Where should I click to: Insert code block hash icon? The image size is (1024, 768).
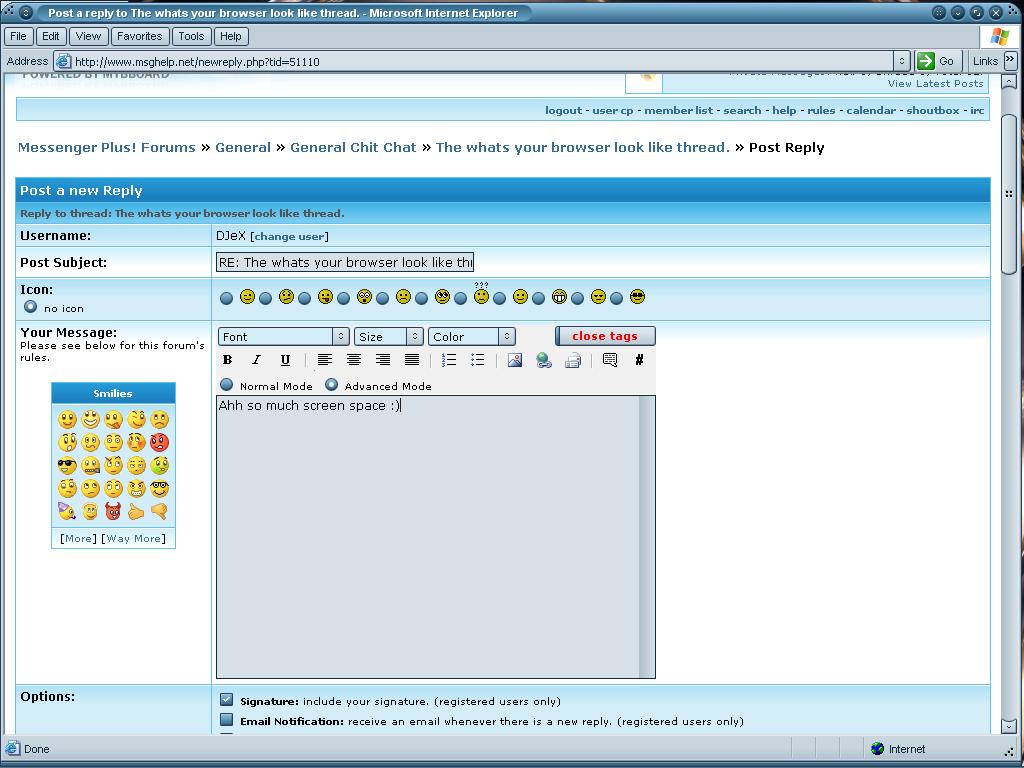(x=639, y=360)
